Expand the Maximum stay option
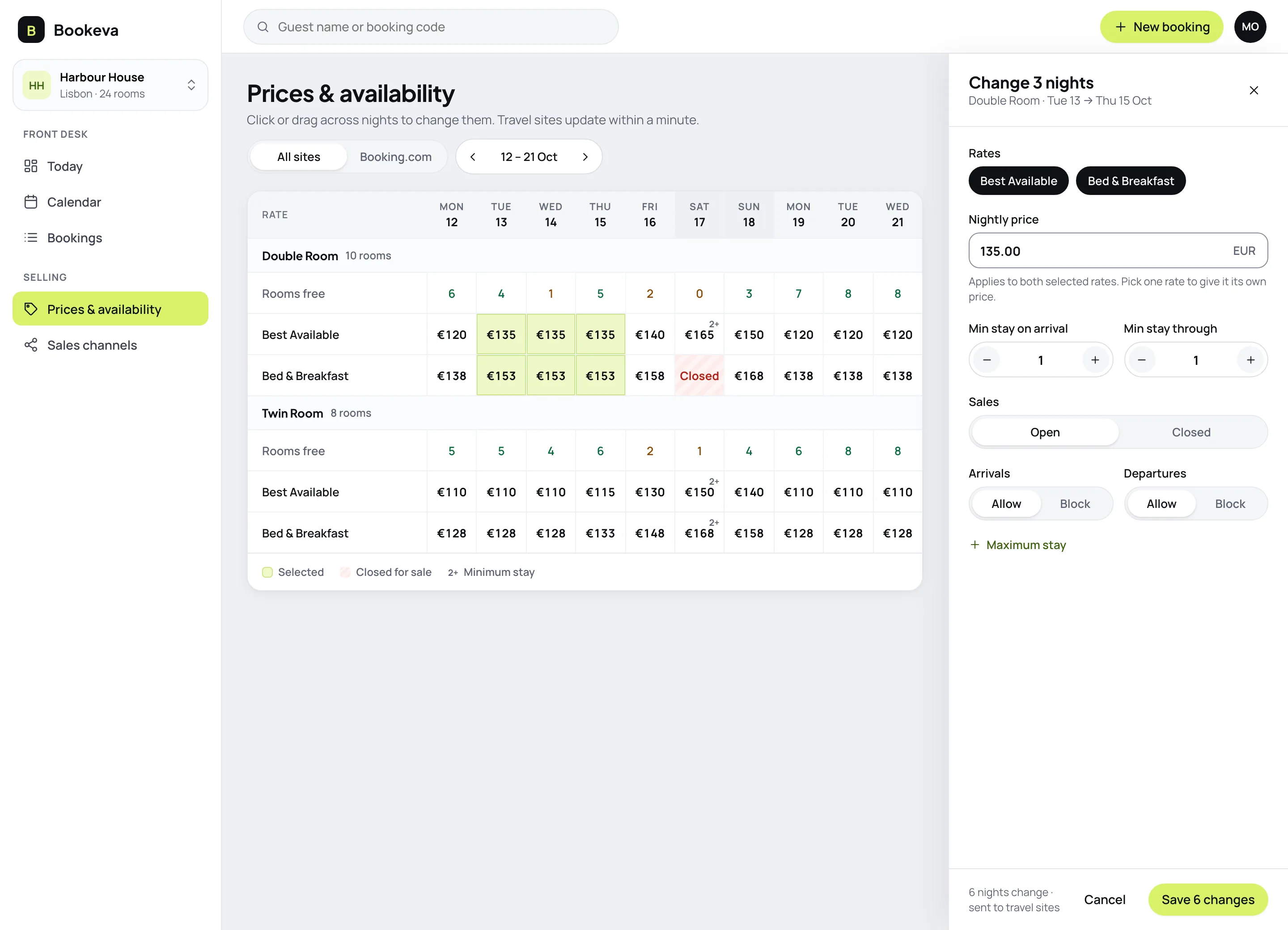1288x930 pixels. [1018, 545]
